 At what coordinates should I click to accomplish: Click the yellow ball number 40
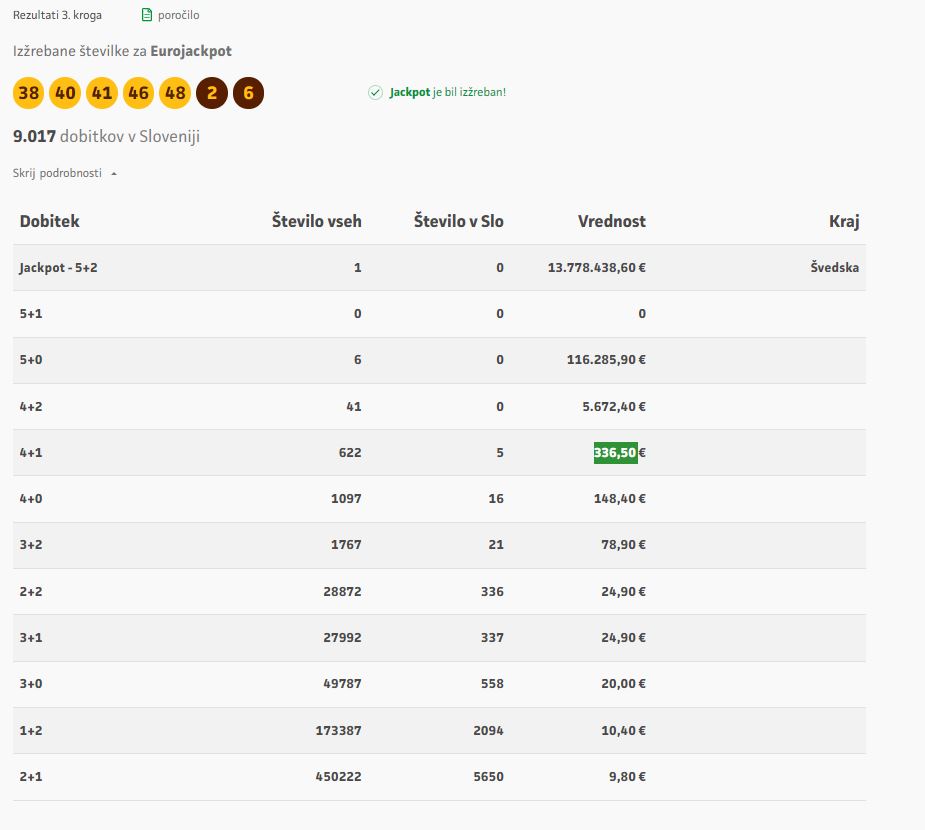click(65, 93)
